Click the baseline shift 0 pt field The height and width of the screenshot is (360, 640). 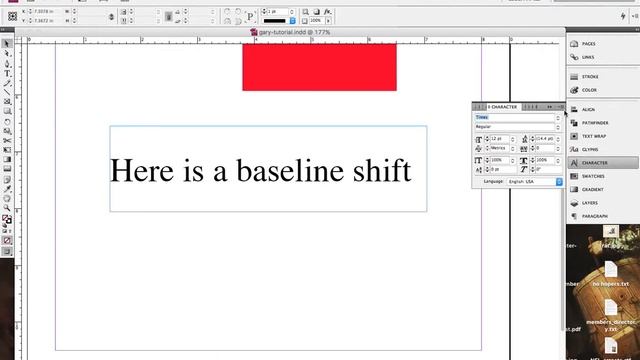click(503, 169)
